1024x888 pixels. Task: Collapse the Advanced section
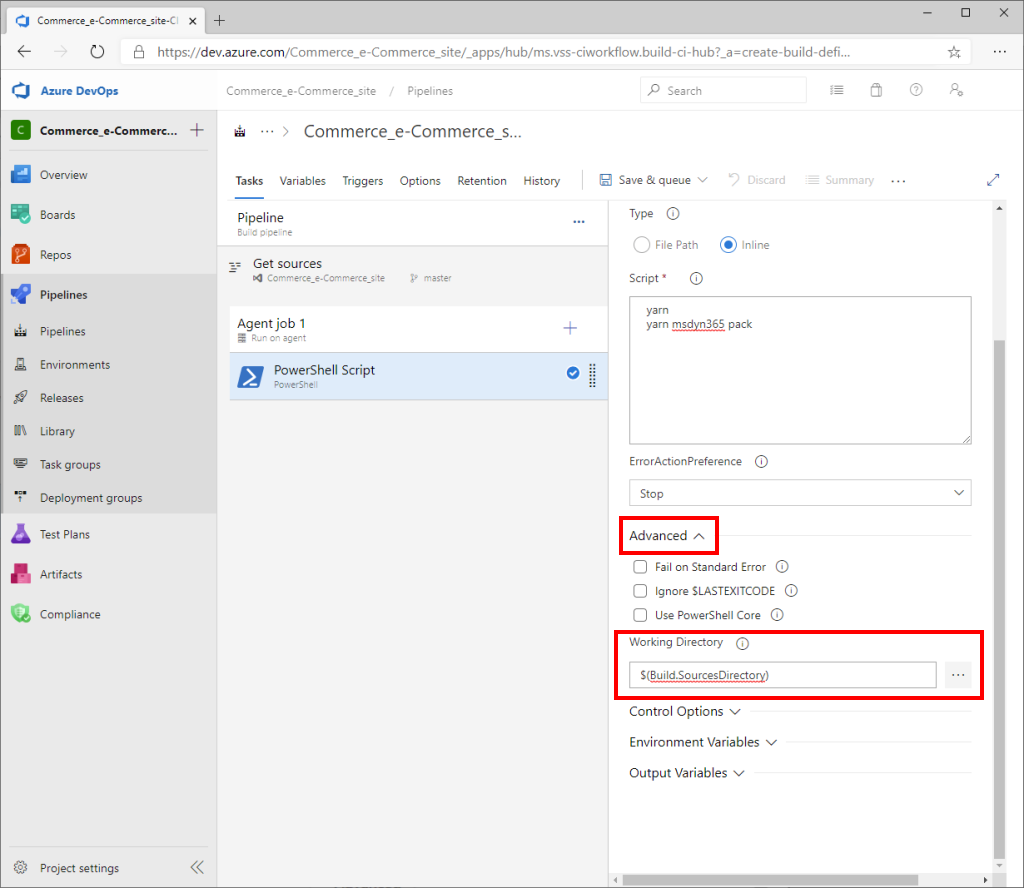667,535
